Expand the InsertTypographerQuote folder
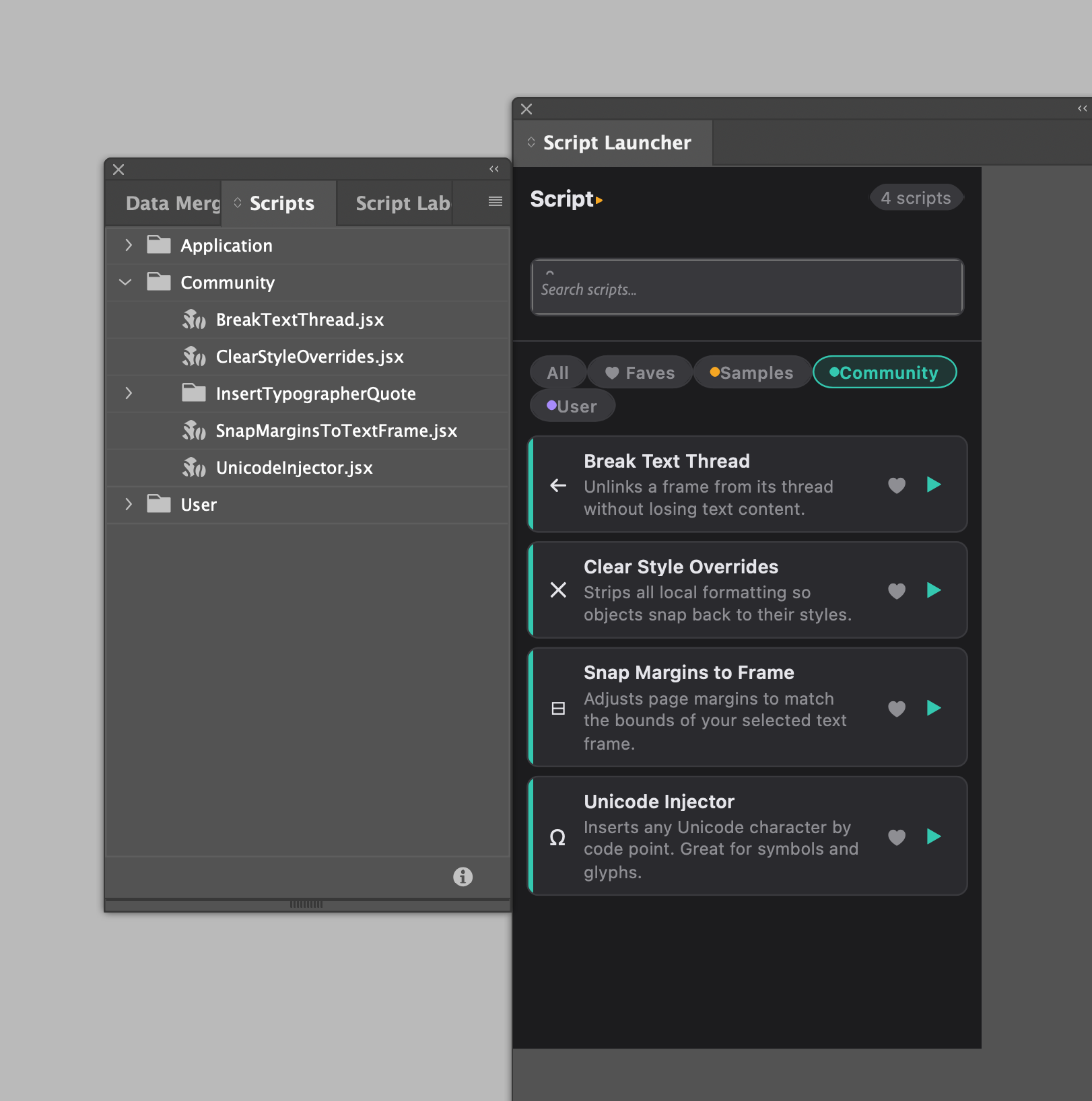Screen dimensions: 1092x1101 pyautogui.click(x=128, y=393)
